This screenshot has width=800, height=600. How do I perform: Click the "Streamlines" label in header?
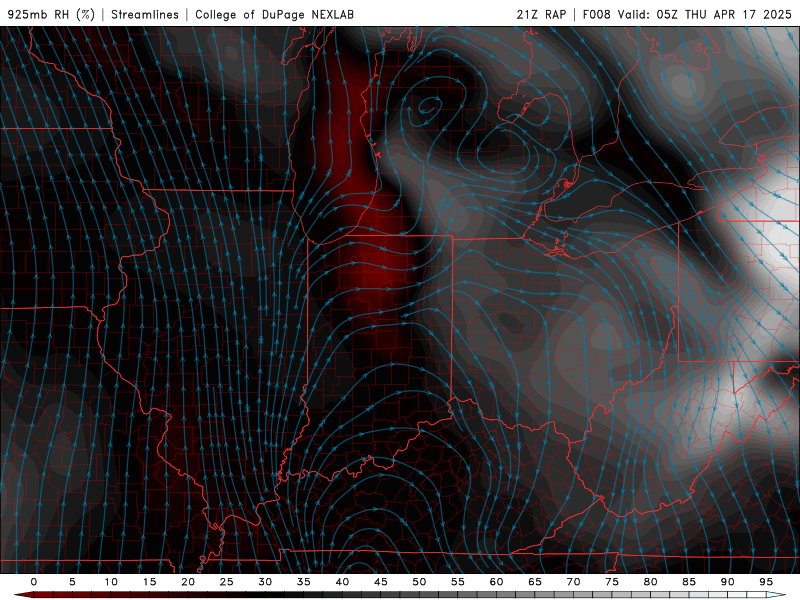(x=145, y=14)
